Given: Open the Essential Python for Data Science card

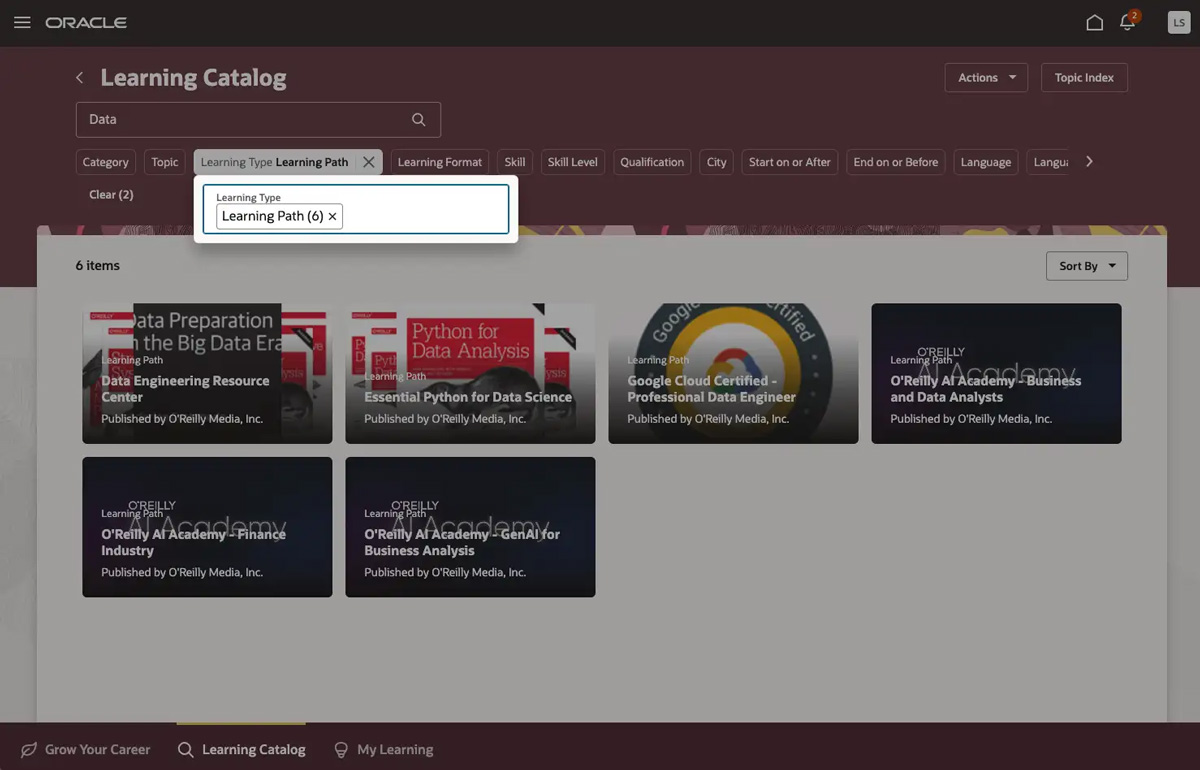Looking at the screenshot, I should (x=470, y=374).
